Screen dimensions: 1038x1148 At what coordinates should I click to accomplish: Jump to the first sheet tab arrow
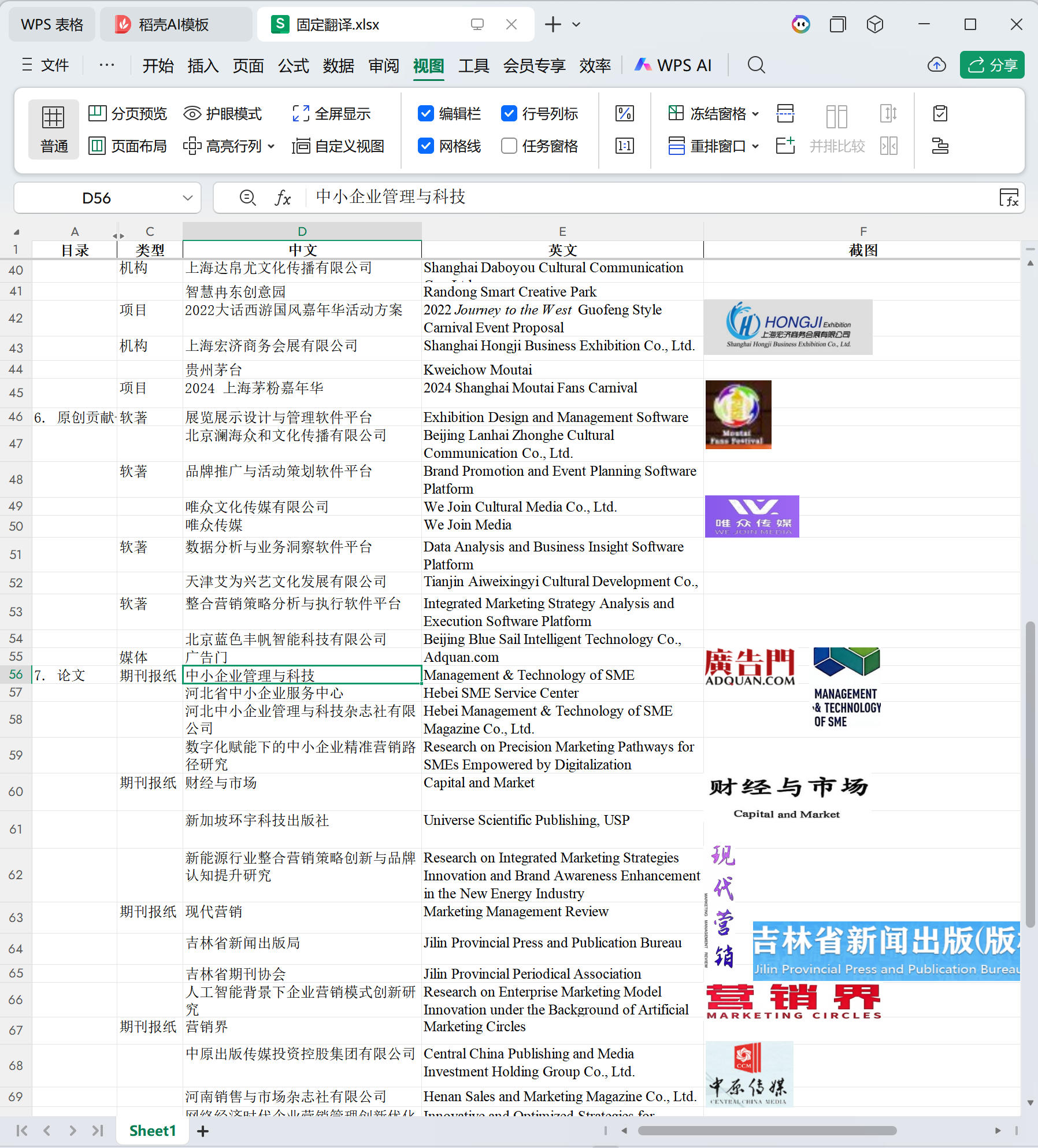[22, 1131]
